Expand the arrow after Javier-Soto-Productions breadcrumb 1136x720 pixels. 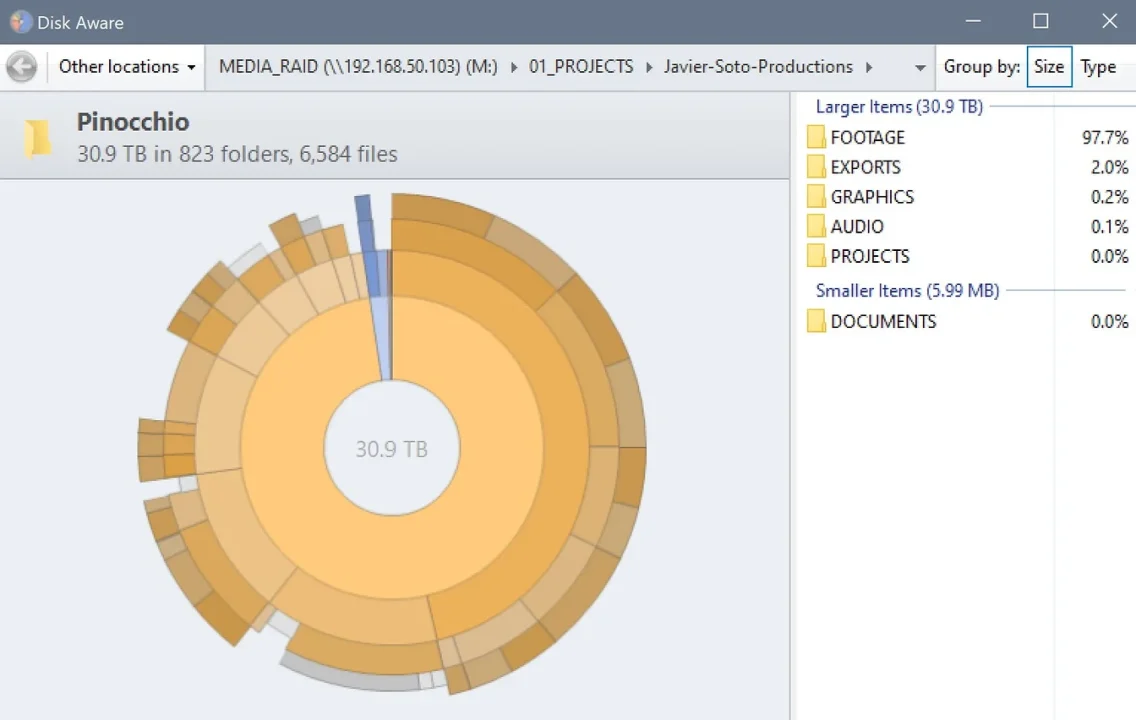868,67
